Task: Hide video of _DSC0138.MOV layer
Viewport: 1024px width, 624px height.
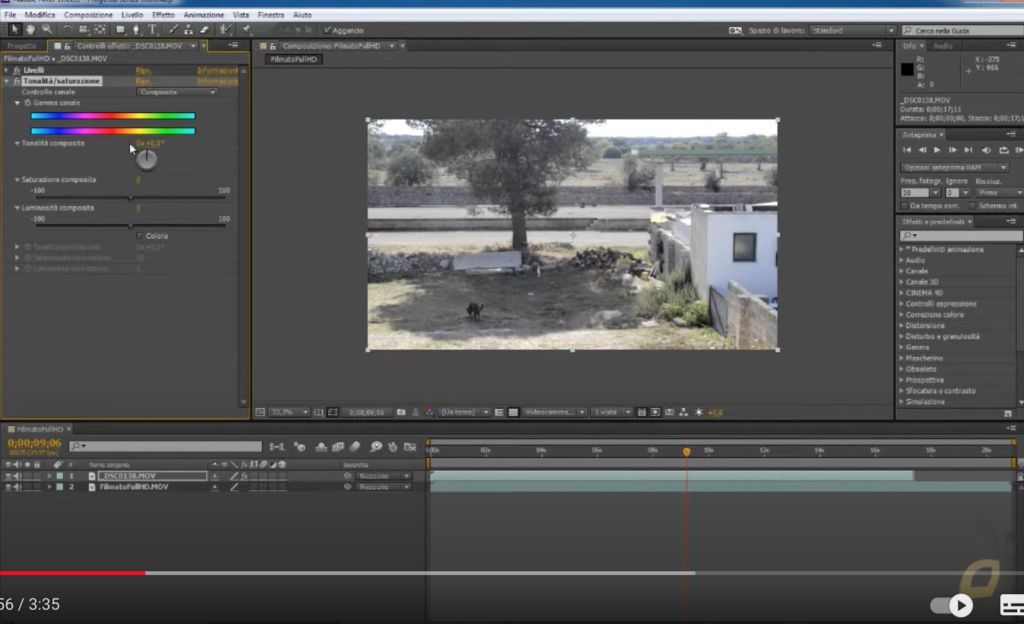Action: click(8, 476)
